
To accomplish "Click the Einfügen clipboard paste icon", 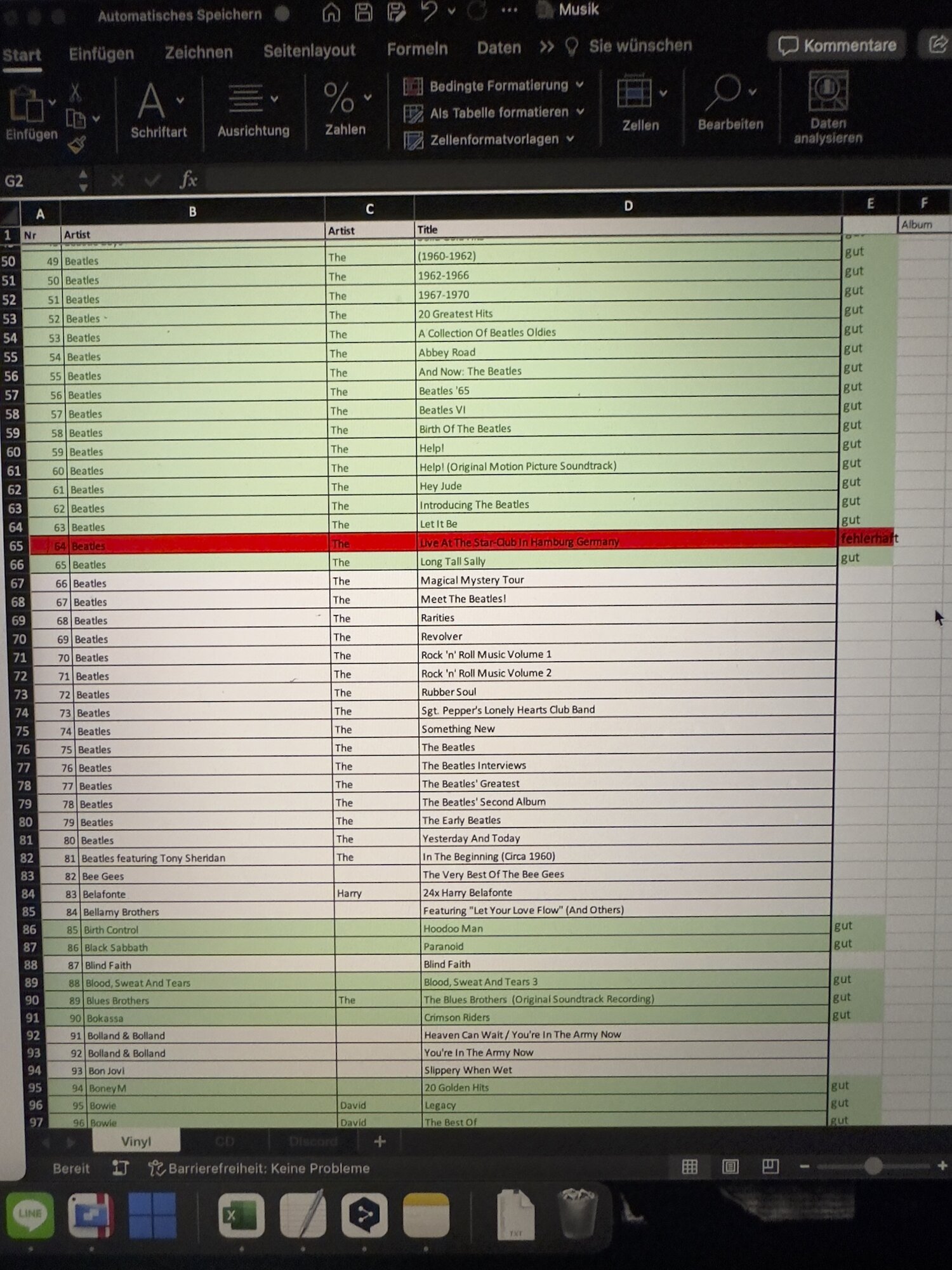I will pyautogui.click(x=25, y=105).
